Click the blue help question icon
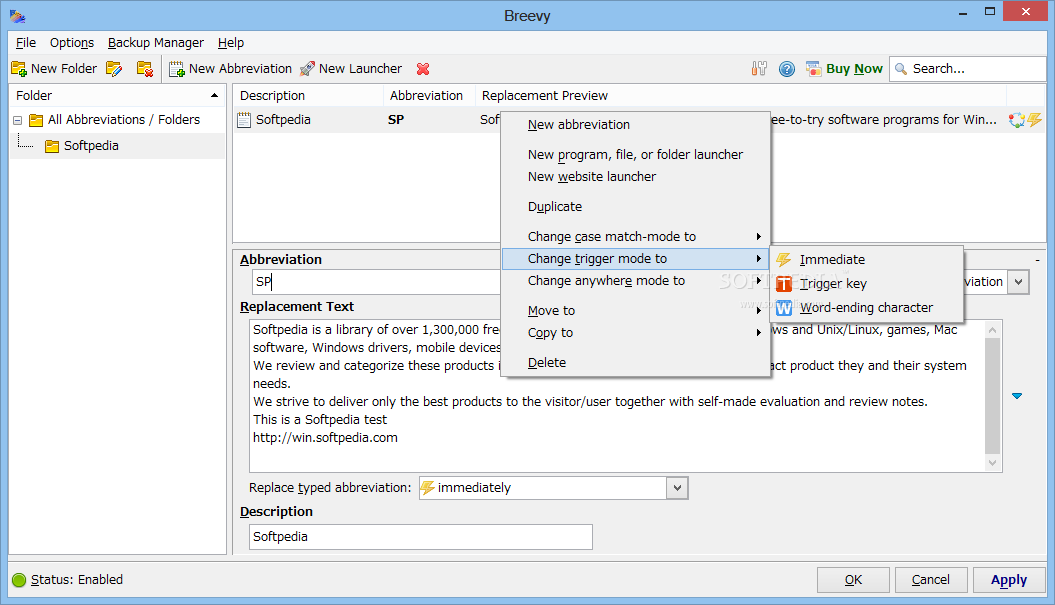 coord(787,69)
